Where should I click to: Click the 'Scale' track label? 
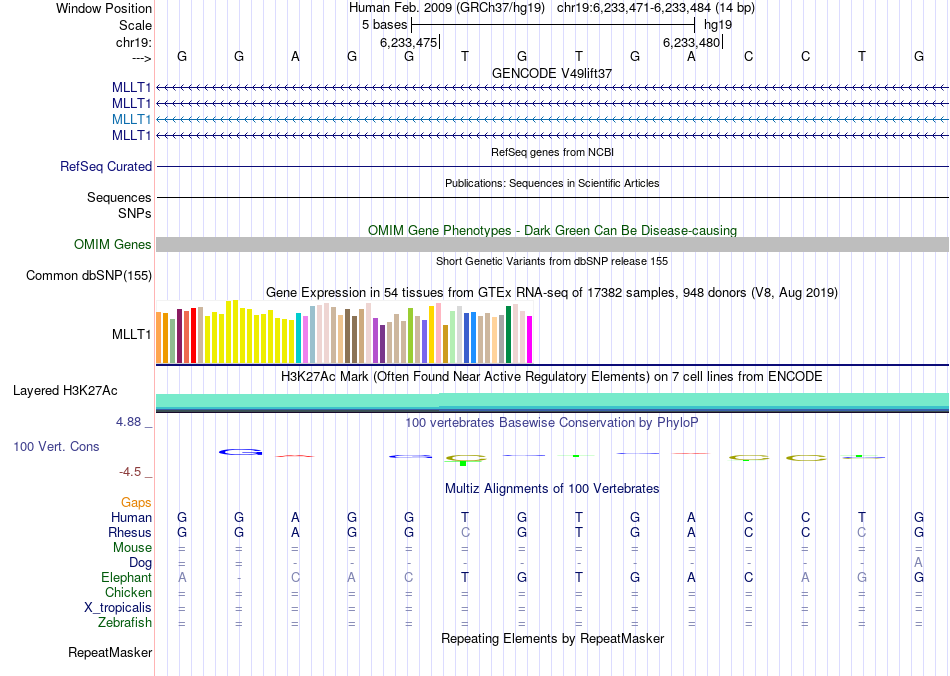coord(135,25)
